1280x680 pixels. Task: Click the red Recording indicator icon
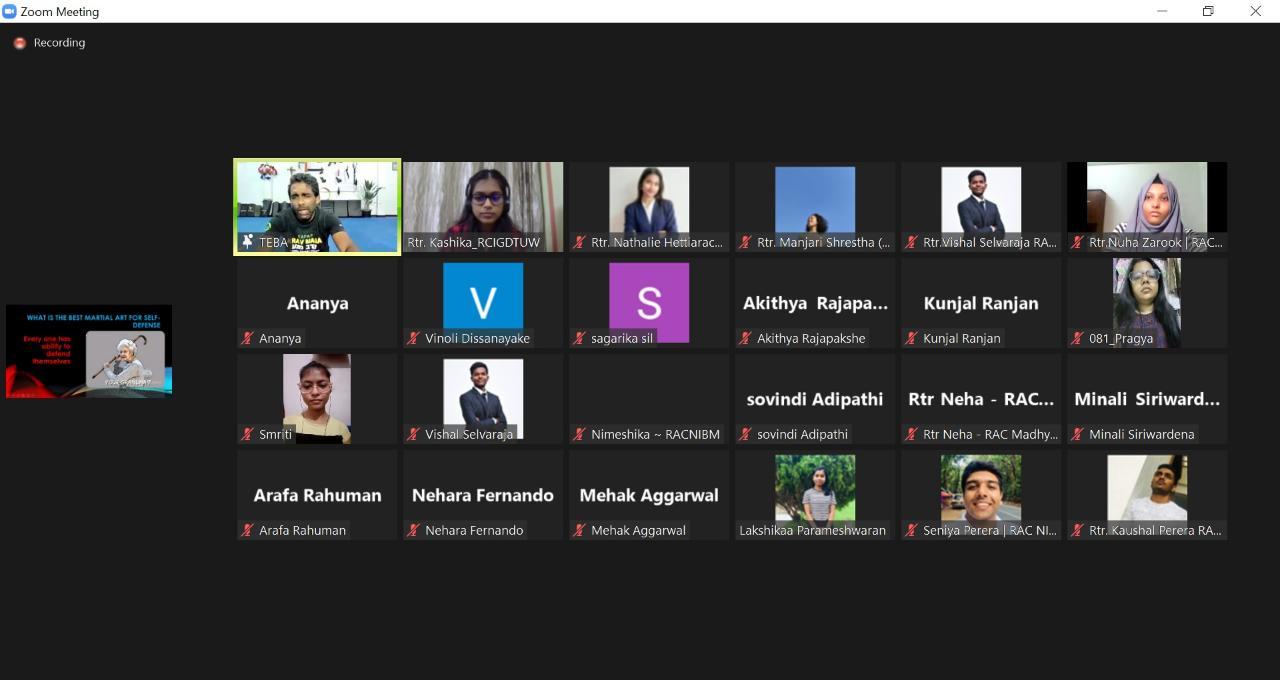(19, 43)
